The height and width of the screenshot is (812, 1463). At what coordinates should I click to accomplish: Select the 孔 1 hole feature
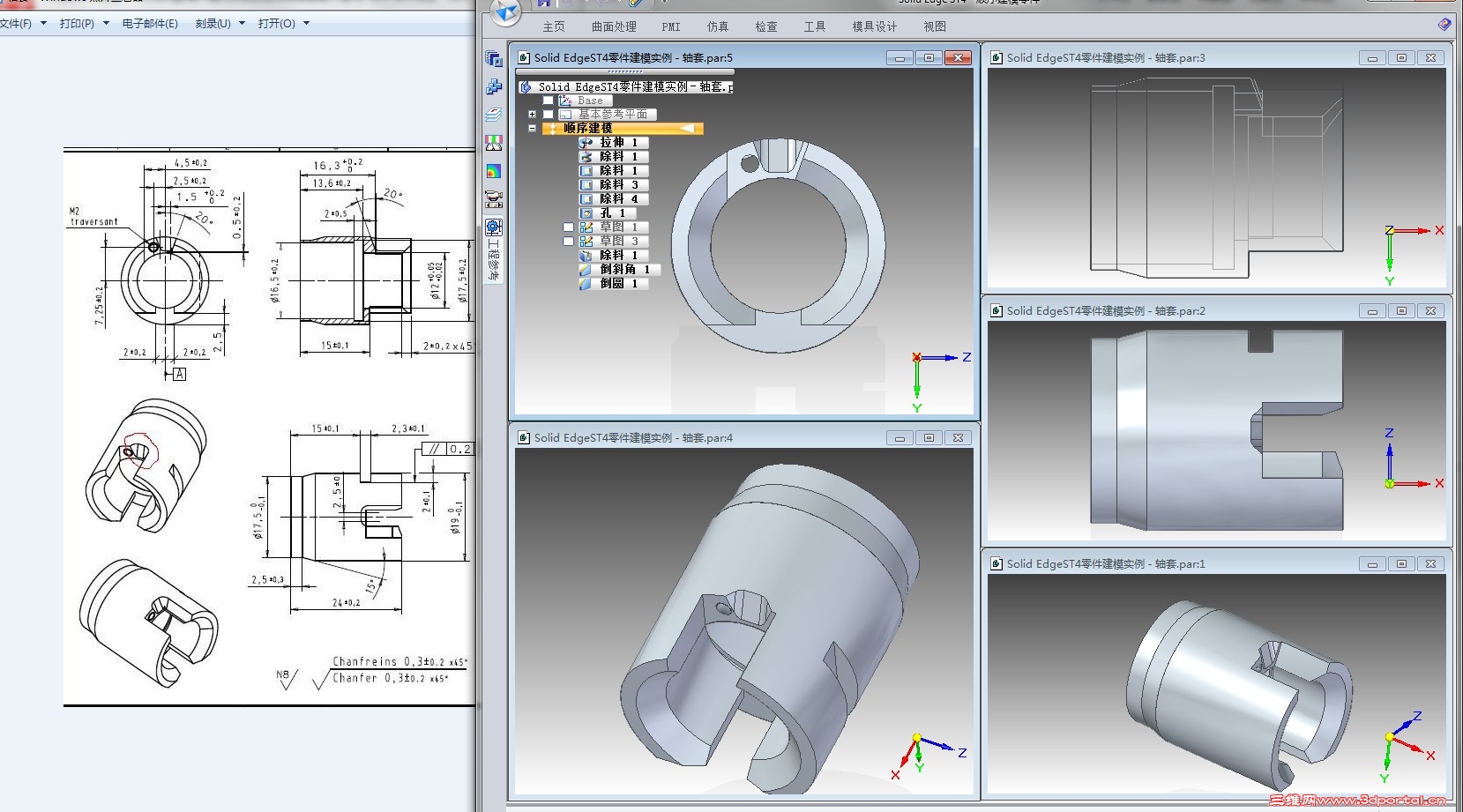[608, 212]
